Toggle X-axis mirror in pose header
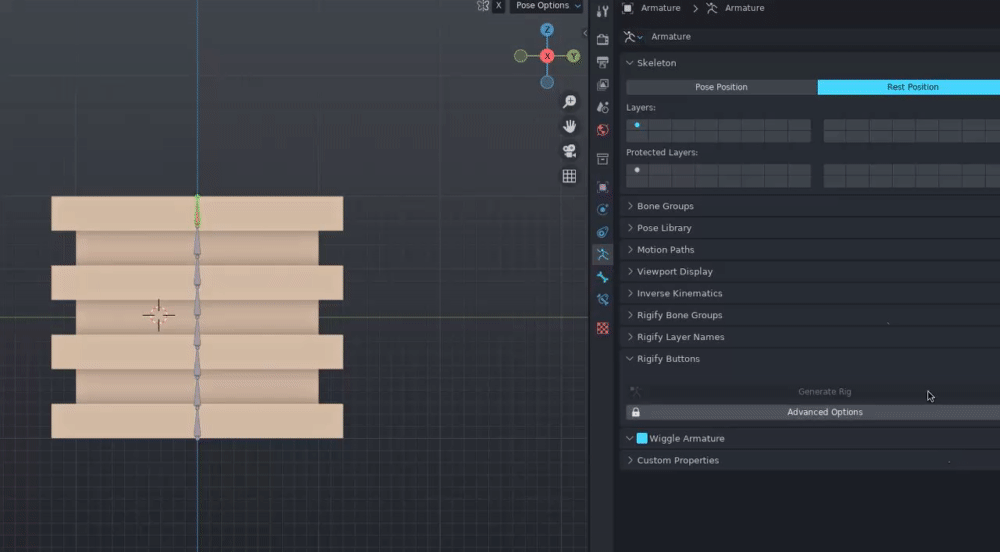 pyautogui.click(x=499, y=6)
